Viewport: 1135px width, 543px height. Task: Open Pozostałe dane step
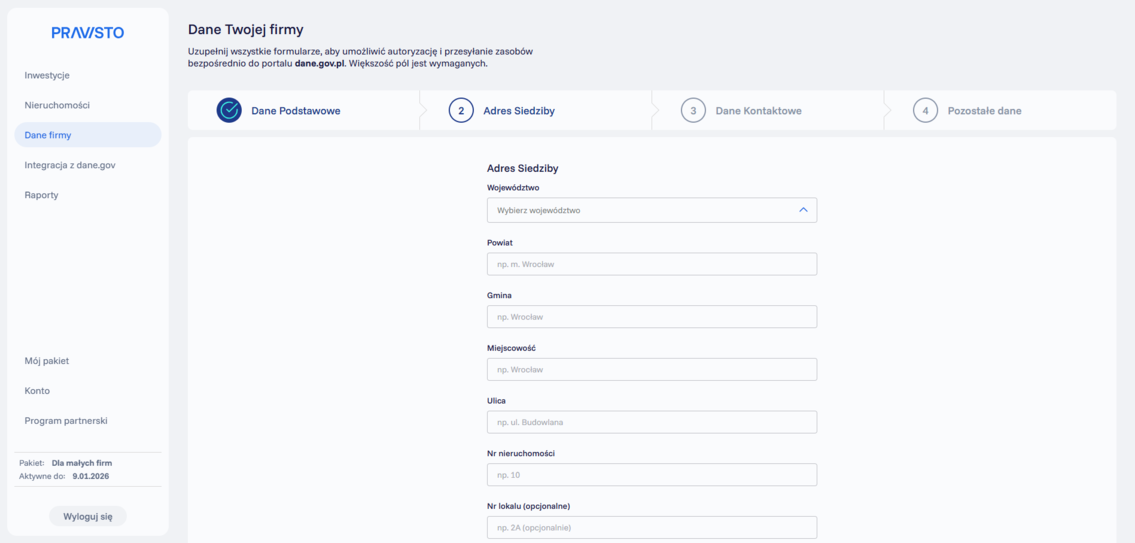click(x=984, y=111)
